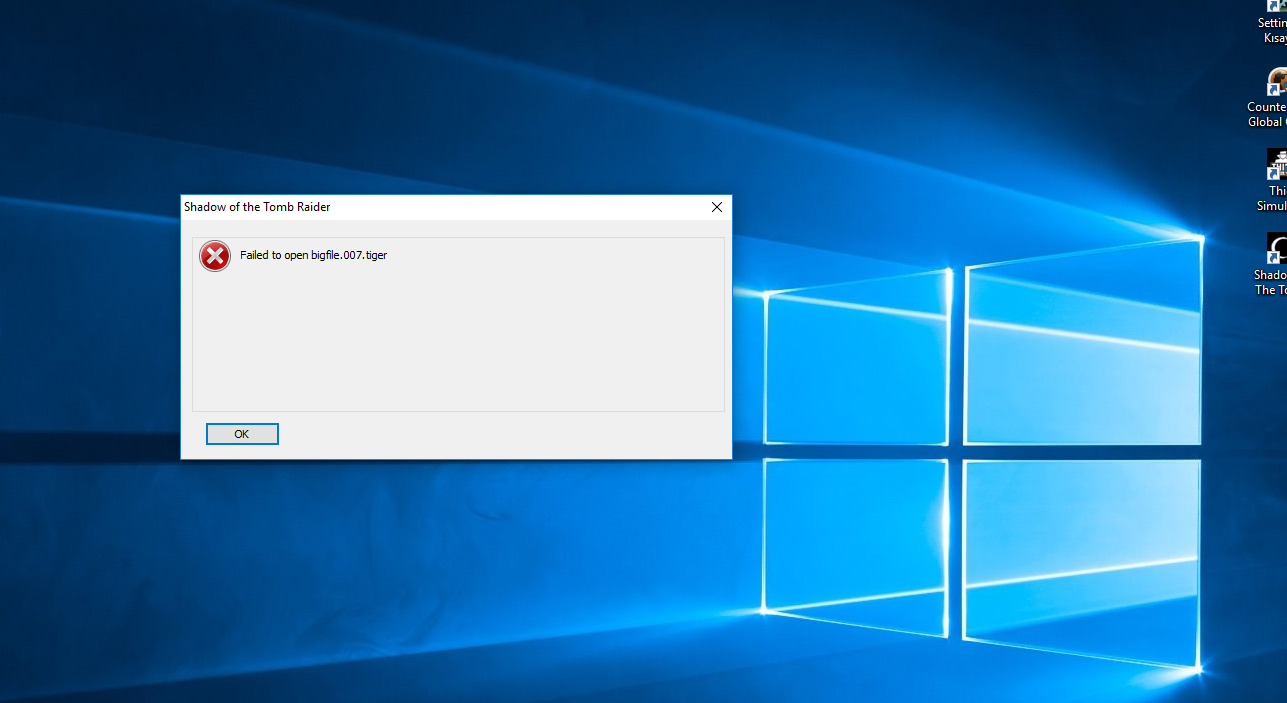Select the Counter-Strike Global Offensive desktop icon
This screenshot has width=1287, height=703.
[1277, 82]
